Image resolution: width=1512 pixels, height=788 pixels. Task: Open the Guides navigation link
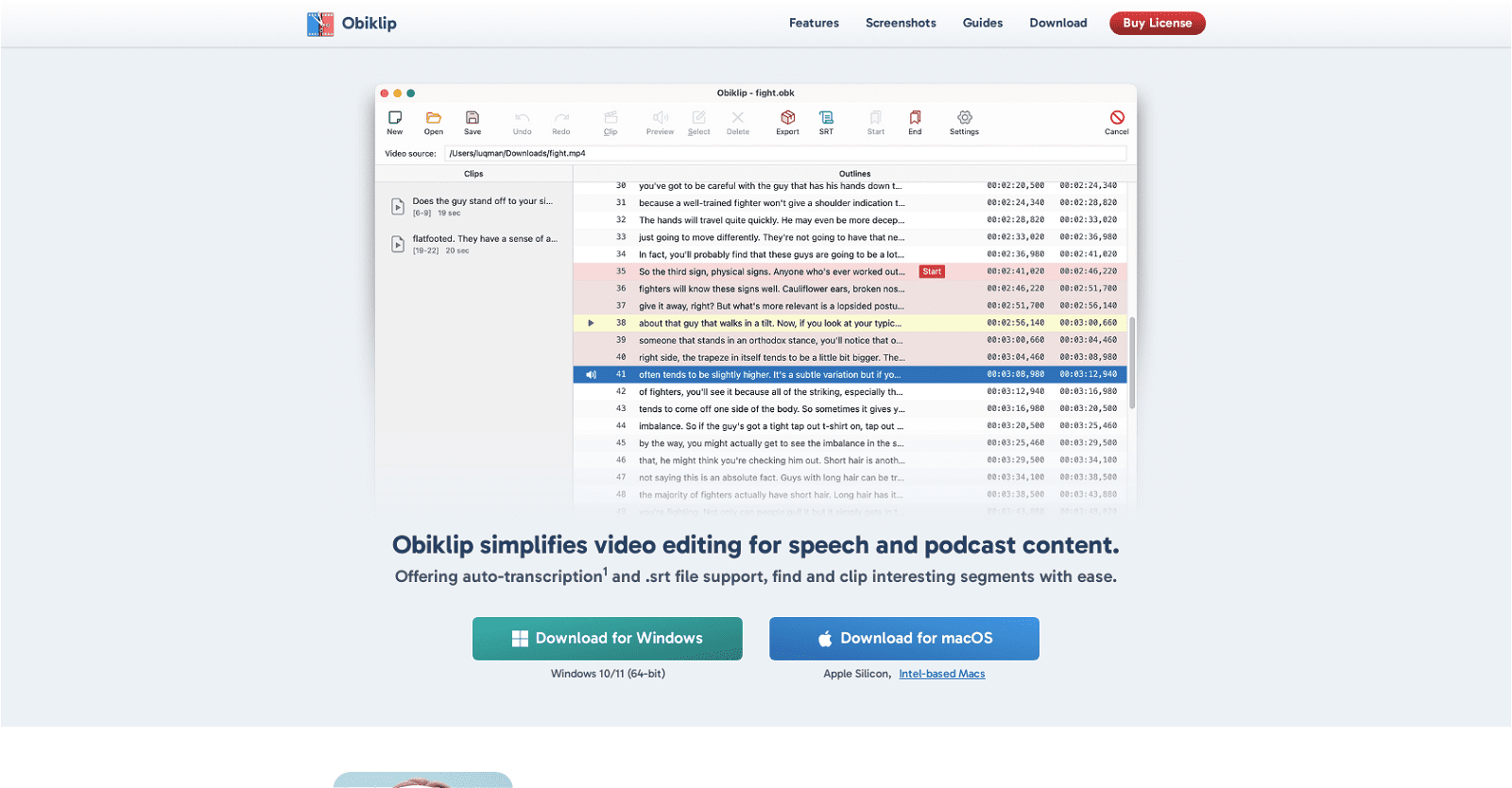[983, 24]
